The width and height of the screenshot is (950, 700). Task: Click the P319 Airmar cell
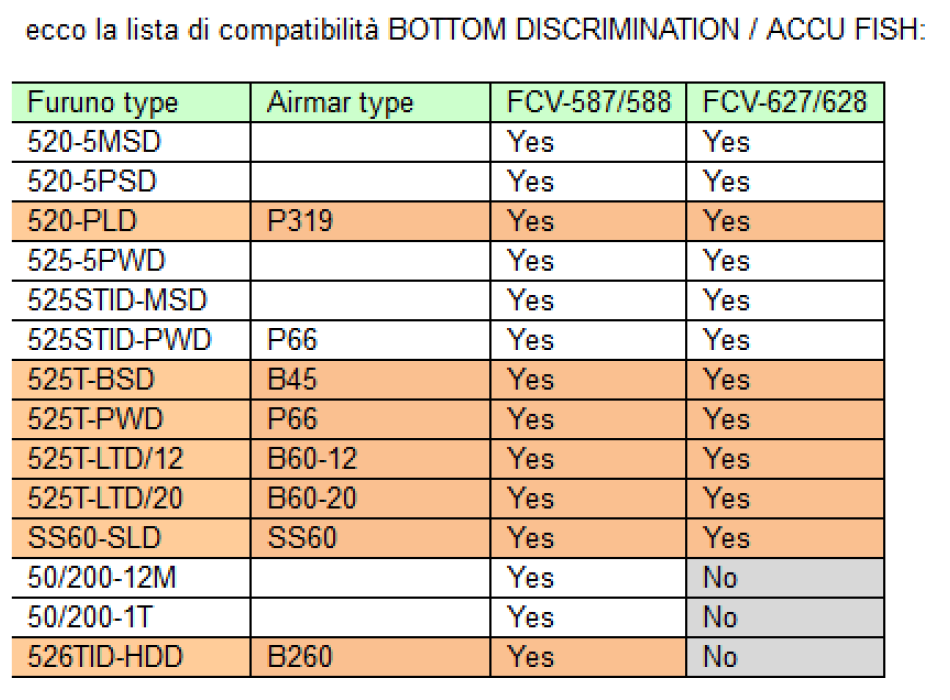(296, 222)
